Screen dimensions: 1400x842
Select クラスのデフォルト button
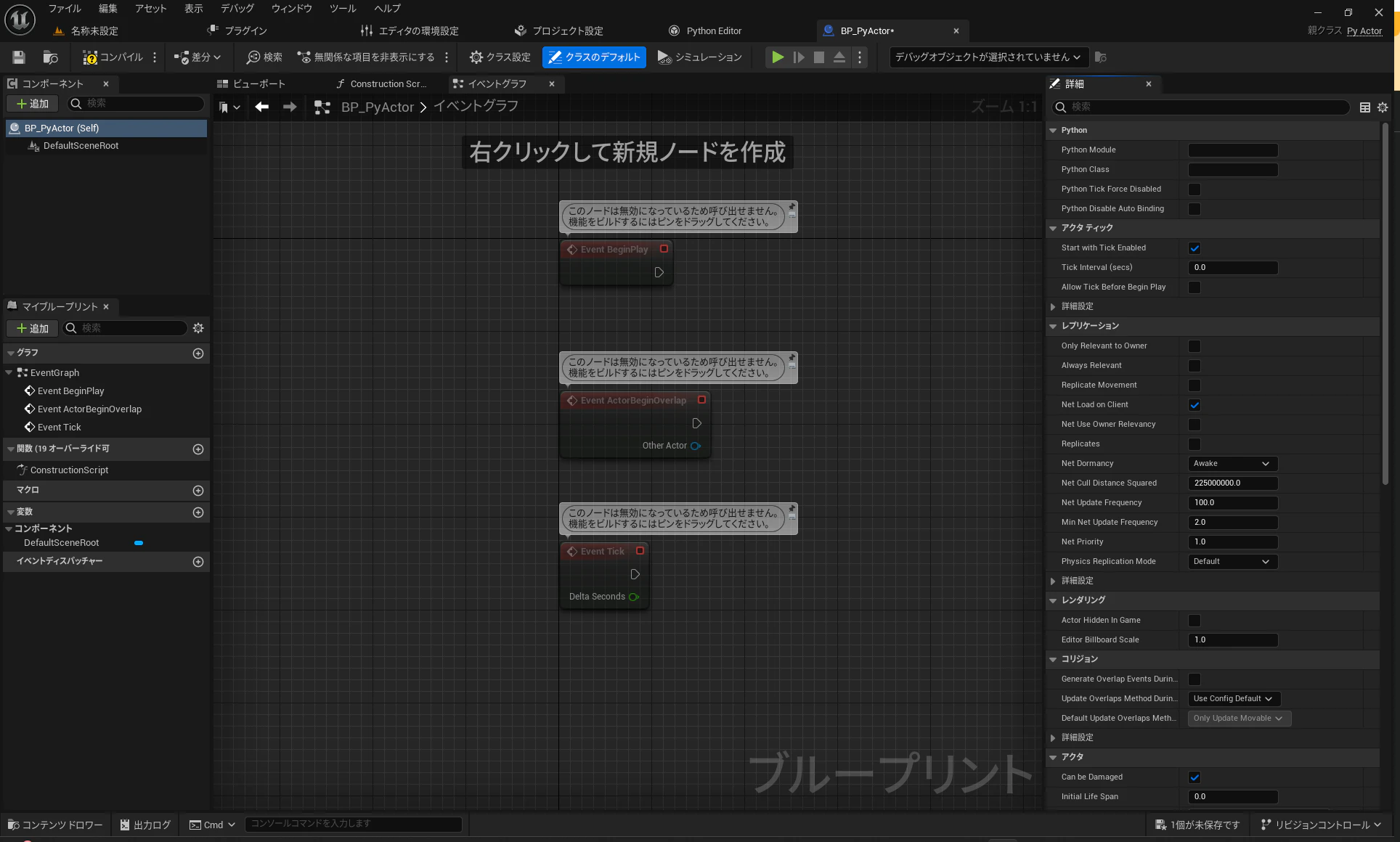tap(594, 57)
